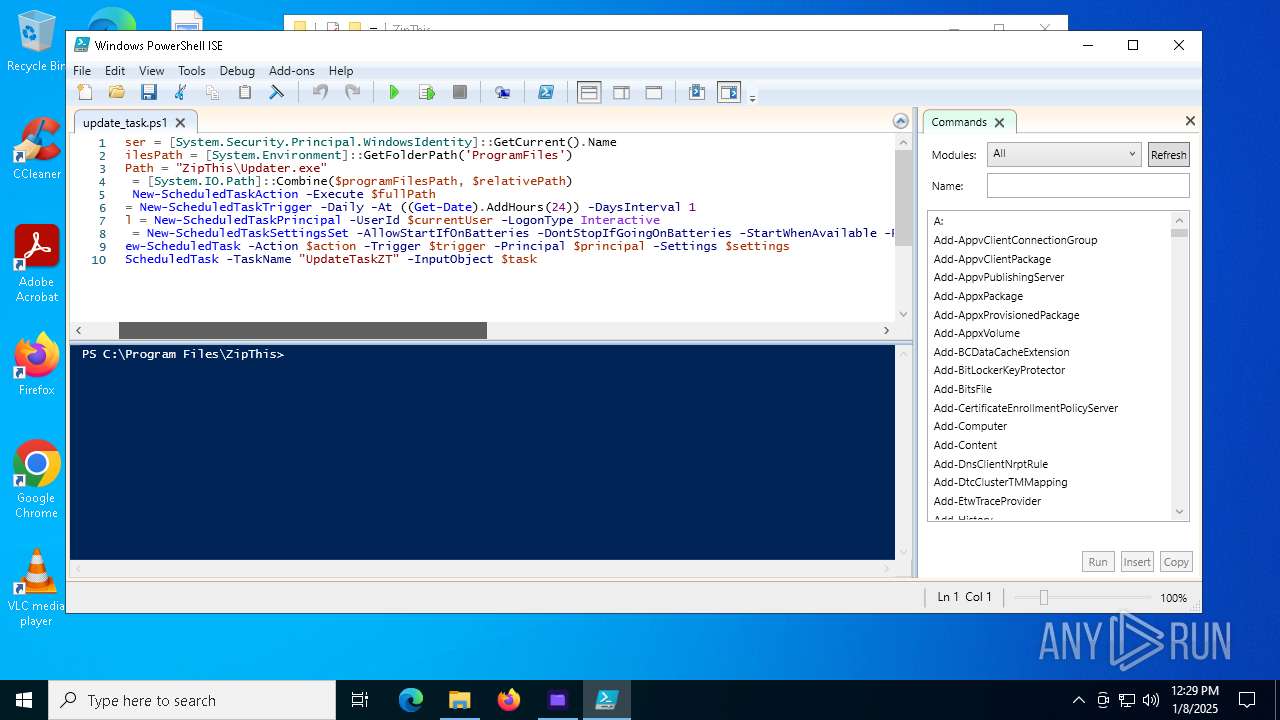Undo the last edit
This screenshot has width=1280, height=720.
pyautogui.click(x=320, y=92)
